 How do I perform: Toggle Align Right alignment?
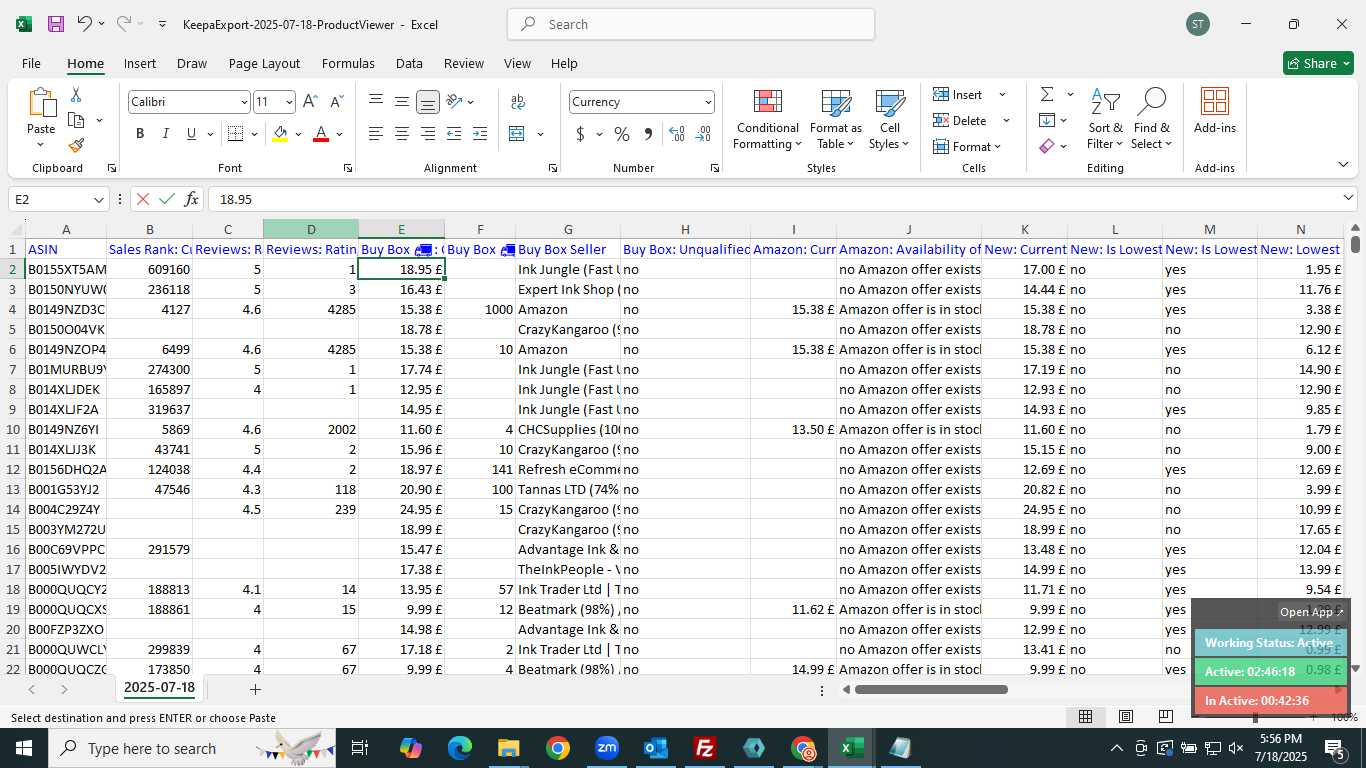click(x=428, y=134)
